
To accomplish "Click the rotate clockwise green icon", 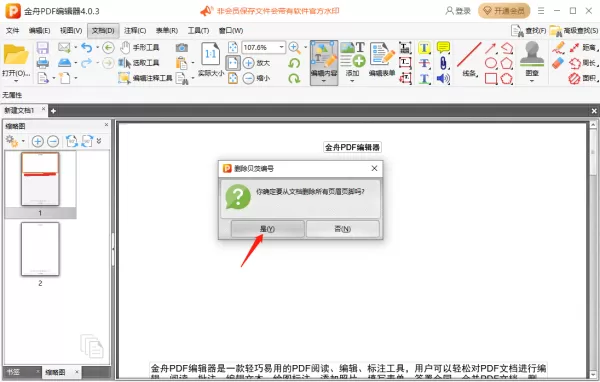I will pos(294,78).
